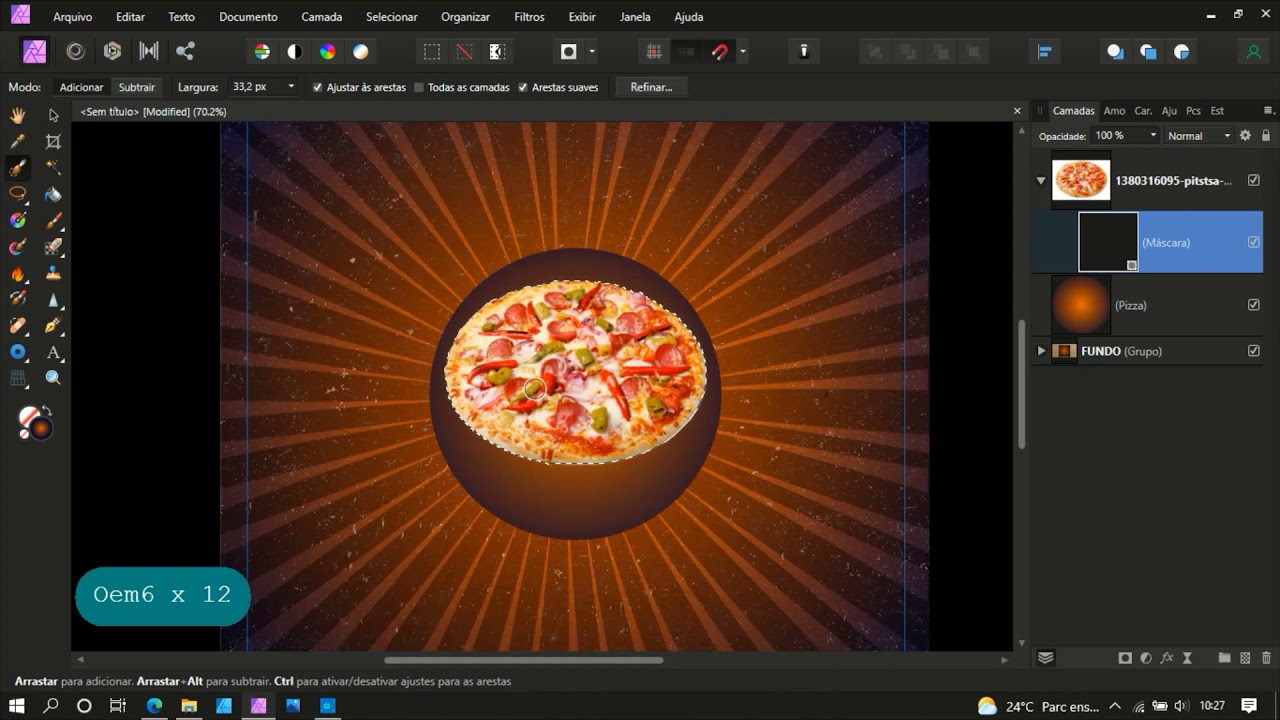1280x720 pixels.
Task: Select the Selection Brush tool
Action: (18, 167)
